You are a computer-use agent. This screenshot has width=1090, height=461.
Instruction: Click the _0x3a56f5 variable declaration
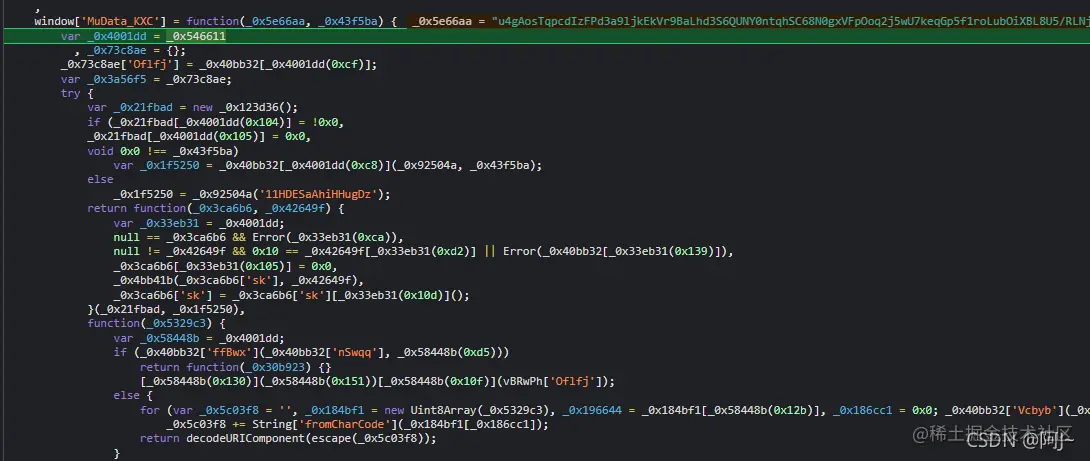[115, 79]
